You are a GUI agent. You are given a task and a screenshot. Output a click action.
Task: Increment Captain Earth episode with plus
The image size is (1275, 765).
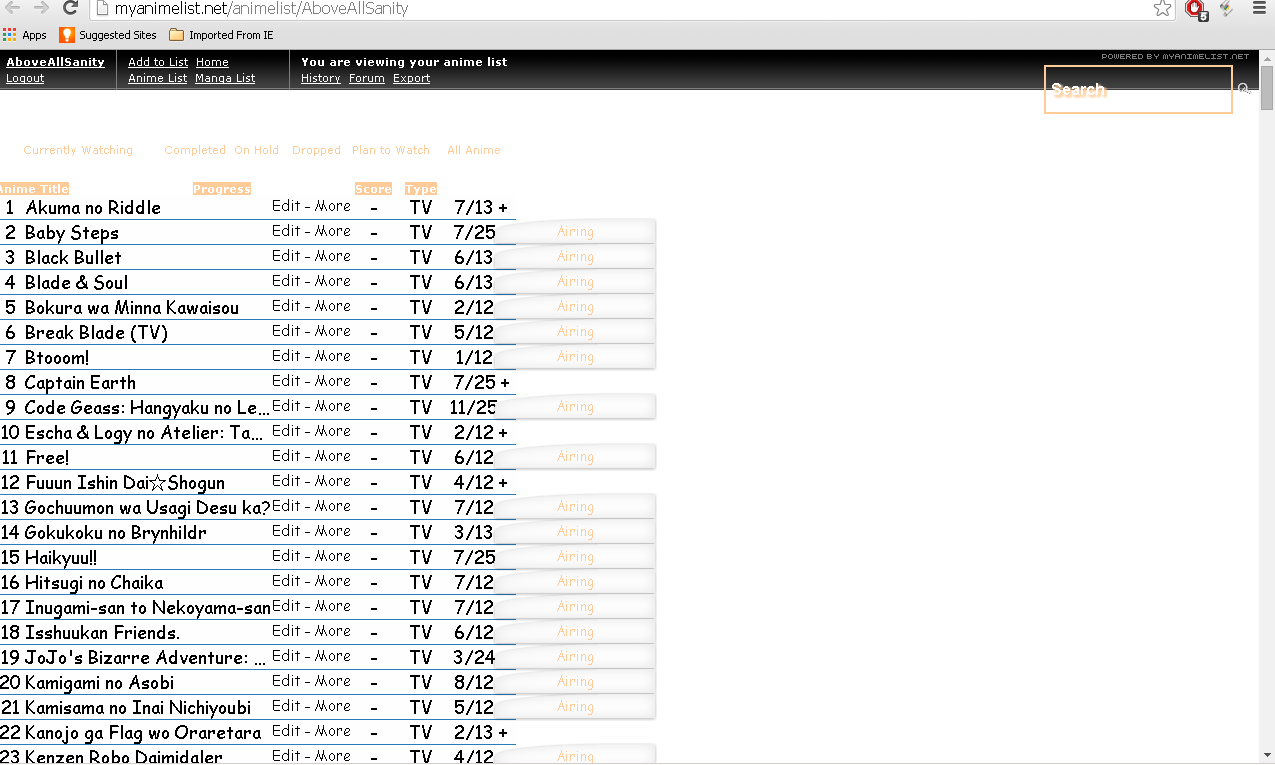505,383
